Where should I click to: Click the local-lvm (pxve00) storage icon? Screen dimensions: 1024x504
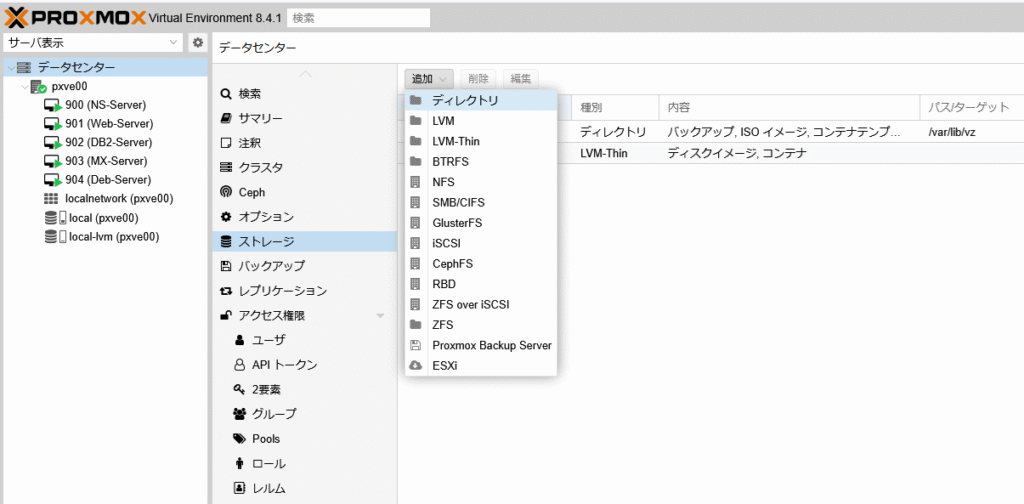click(56, 237)
